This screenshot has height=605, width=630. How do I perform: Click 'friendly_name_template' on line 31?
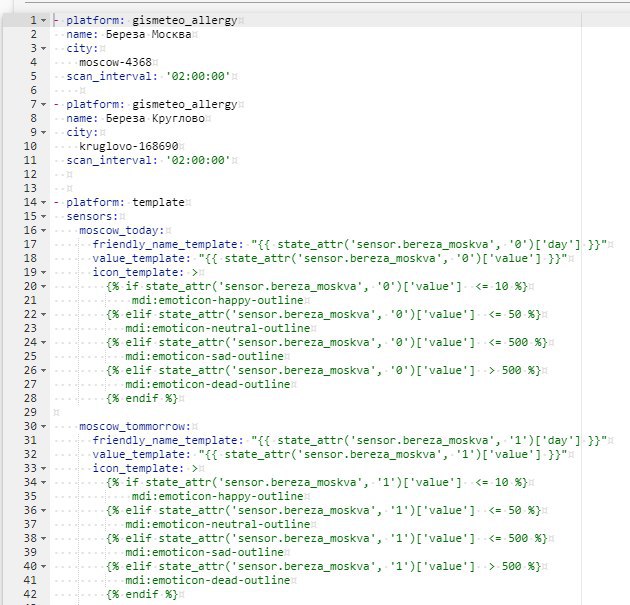(x=165, y=440)
